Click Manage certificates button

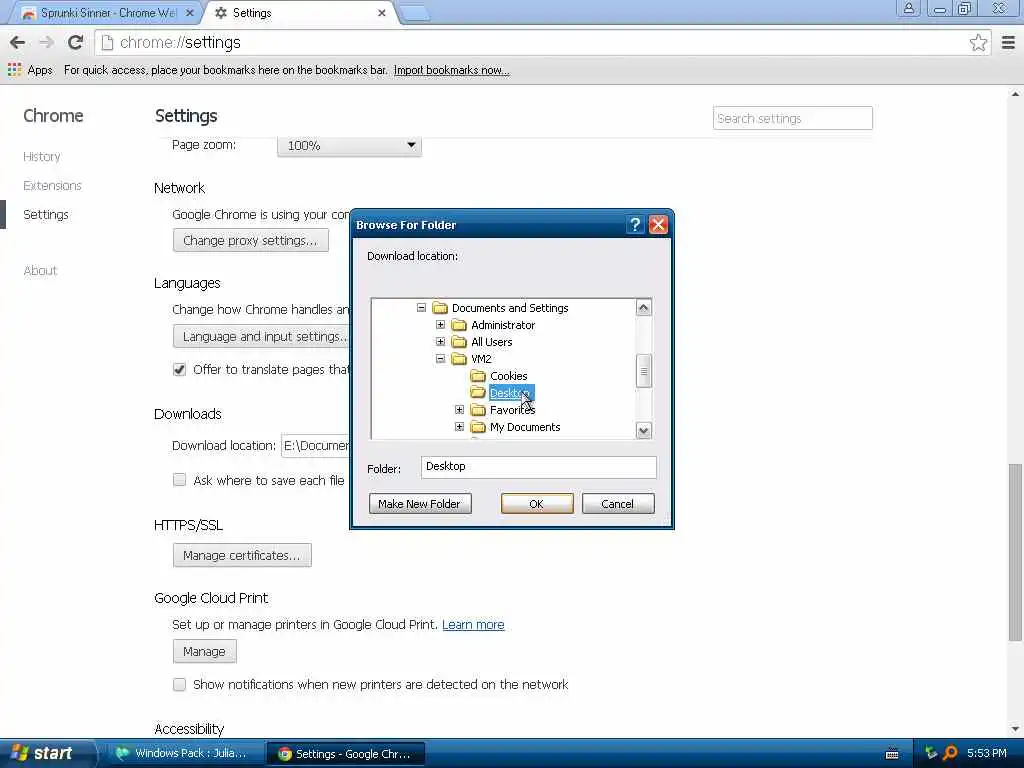pyautogui.click(x=242, y=555)
